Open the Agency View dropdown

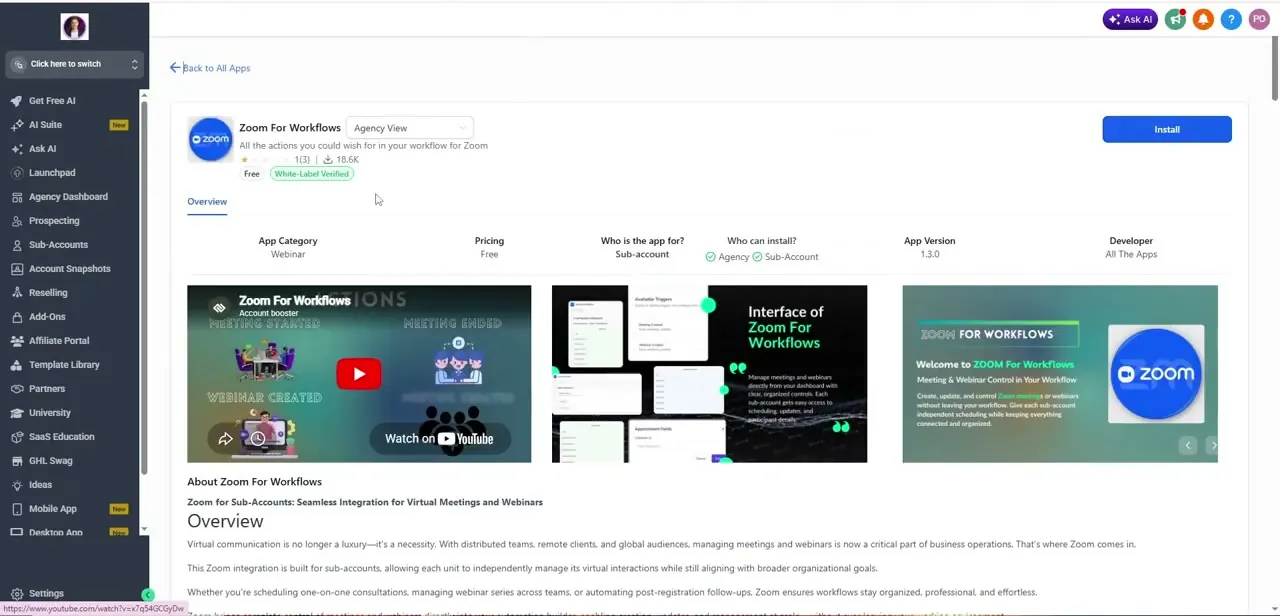tap(410, 128)
